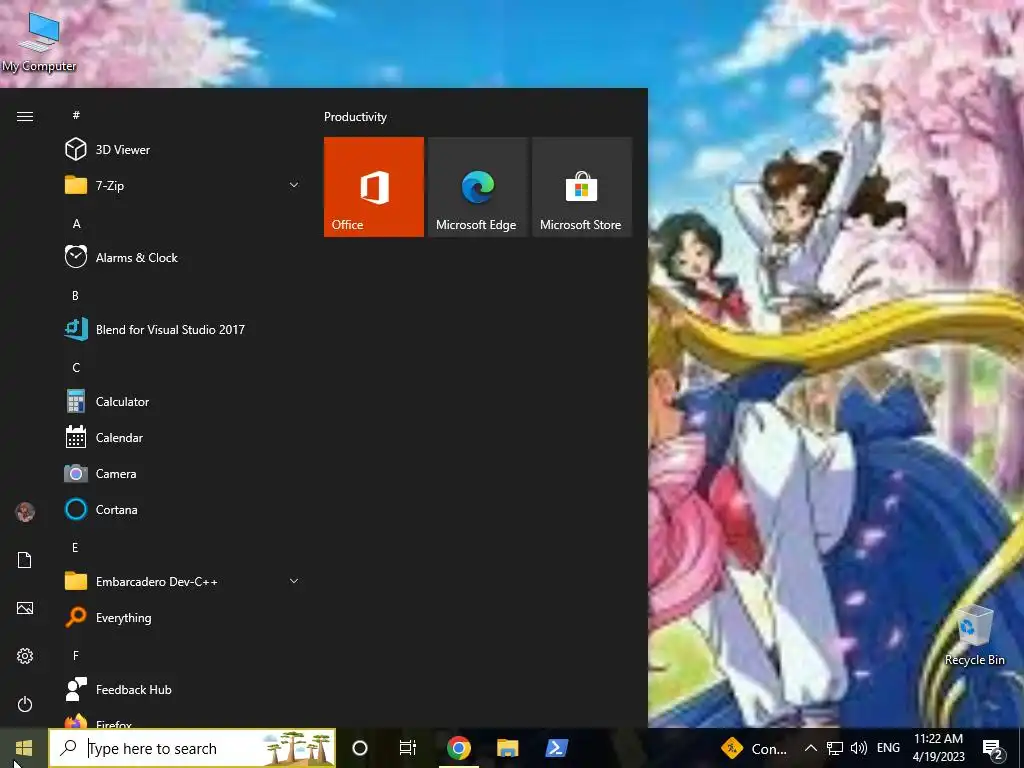
Task: Expand the 7-Zip folder chevron
Action: coord(294,185)
